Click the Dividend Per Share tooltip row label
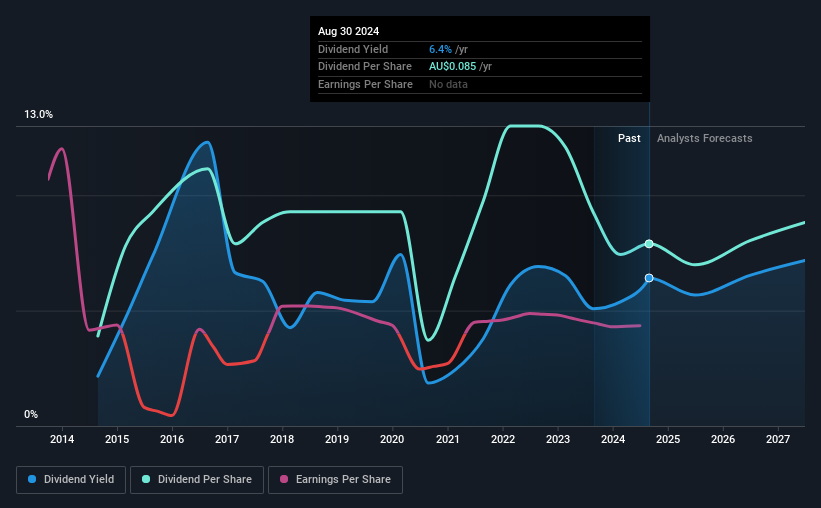The image size is (821, 508). (364, 67)
